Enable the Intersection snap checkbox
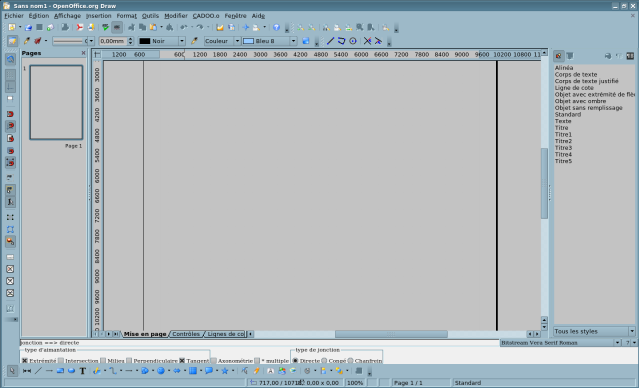 click(61, 361)
